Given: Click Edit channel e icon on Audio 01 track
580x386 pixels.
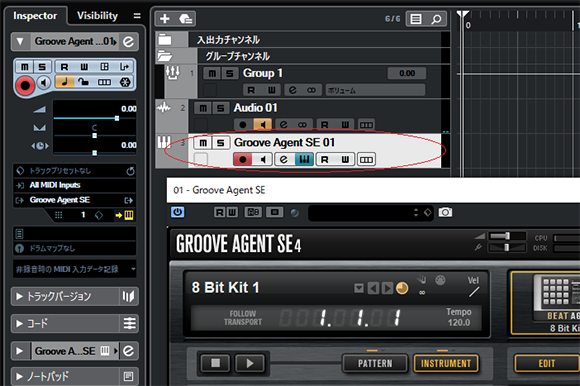Looking at the screenshot, I should (x=284, y=125).
